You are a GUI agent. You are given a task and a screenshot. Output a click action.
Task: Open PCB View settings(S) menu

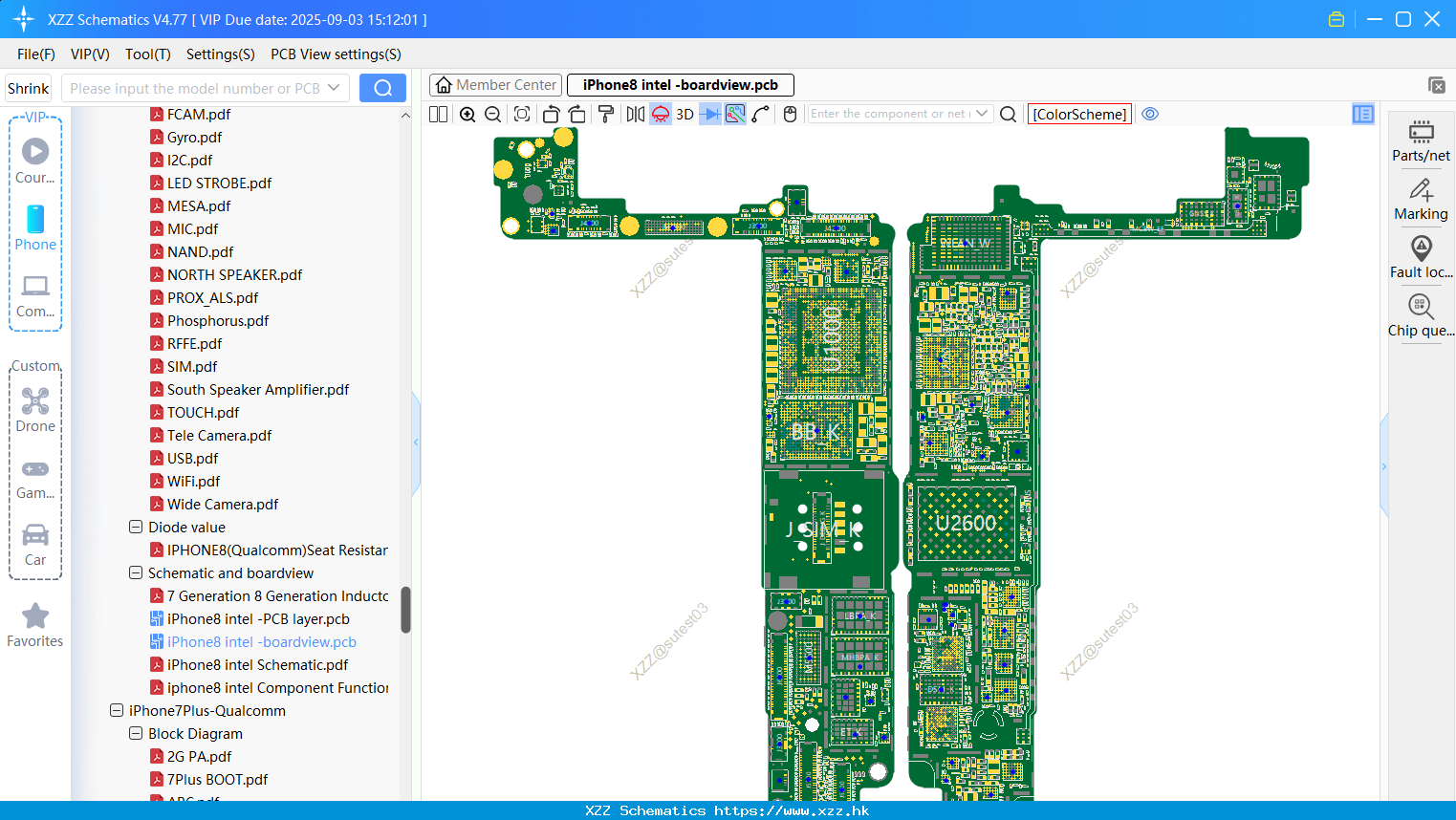coord(336,54)
